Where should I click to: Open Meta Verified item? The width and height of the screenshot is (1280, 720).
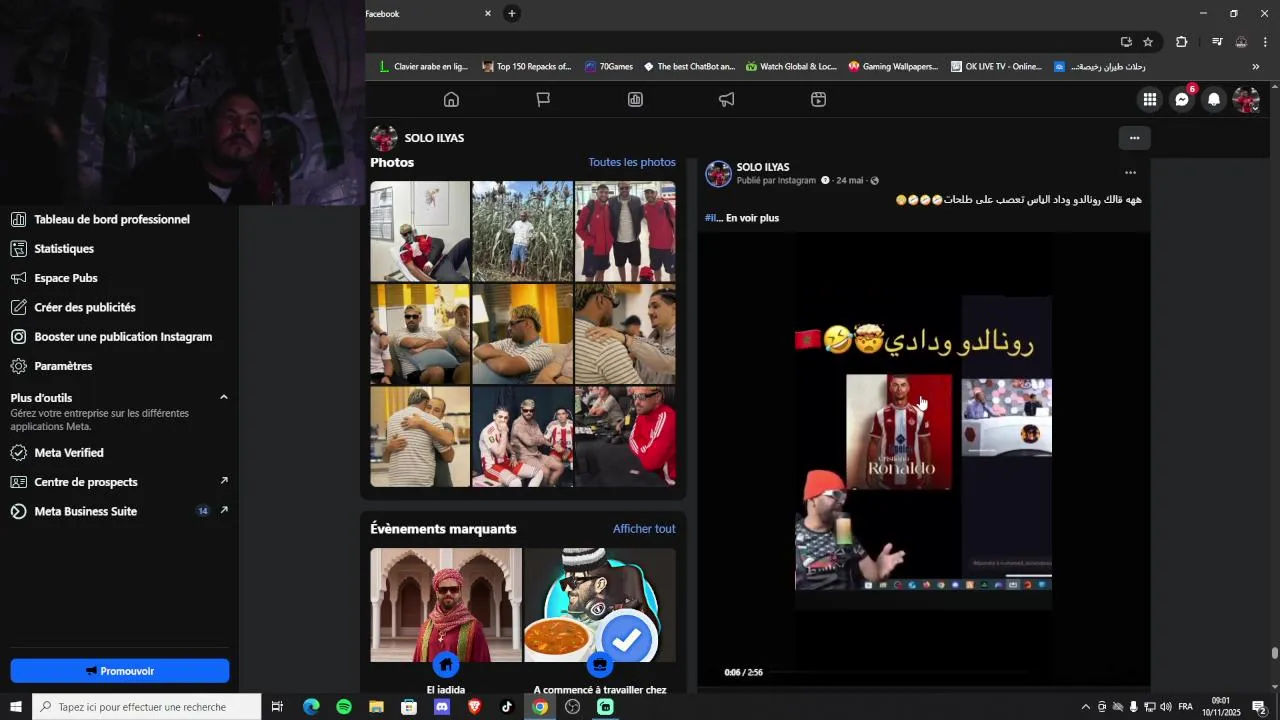point(69,453)
